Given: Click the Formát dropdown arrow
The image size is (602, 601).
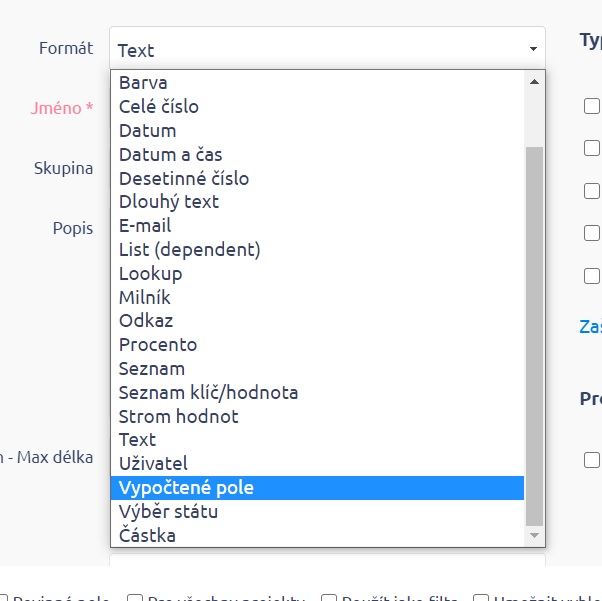Looking at the screenshot, I should [532, 49].
